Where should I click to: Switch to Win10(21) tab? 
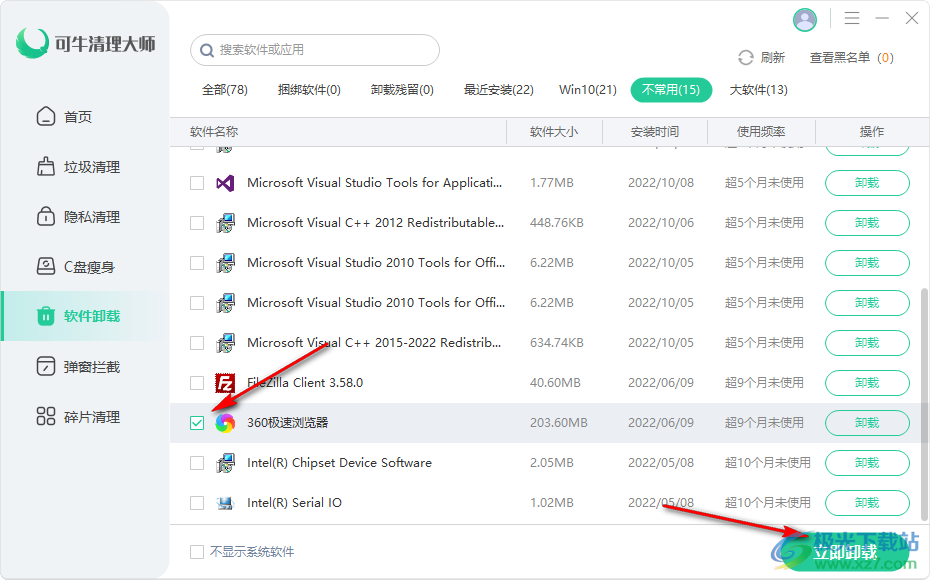(588, 90)
